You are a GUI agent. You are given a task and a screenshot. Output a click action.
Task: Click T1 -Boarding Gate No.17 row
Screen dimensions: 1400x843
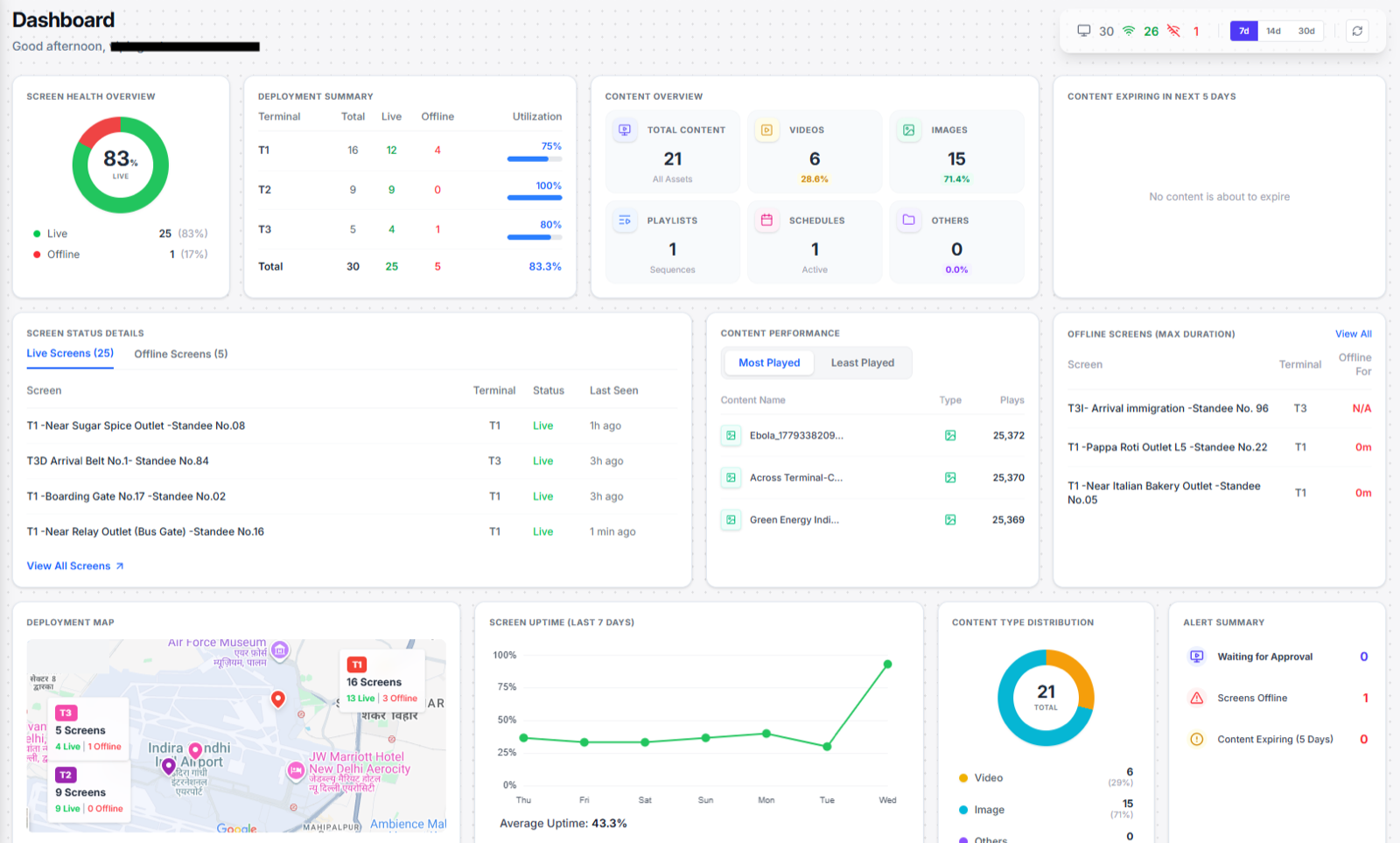(x=351, y=496)
